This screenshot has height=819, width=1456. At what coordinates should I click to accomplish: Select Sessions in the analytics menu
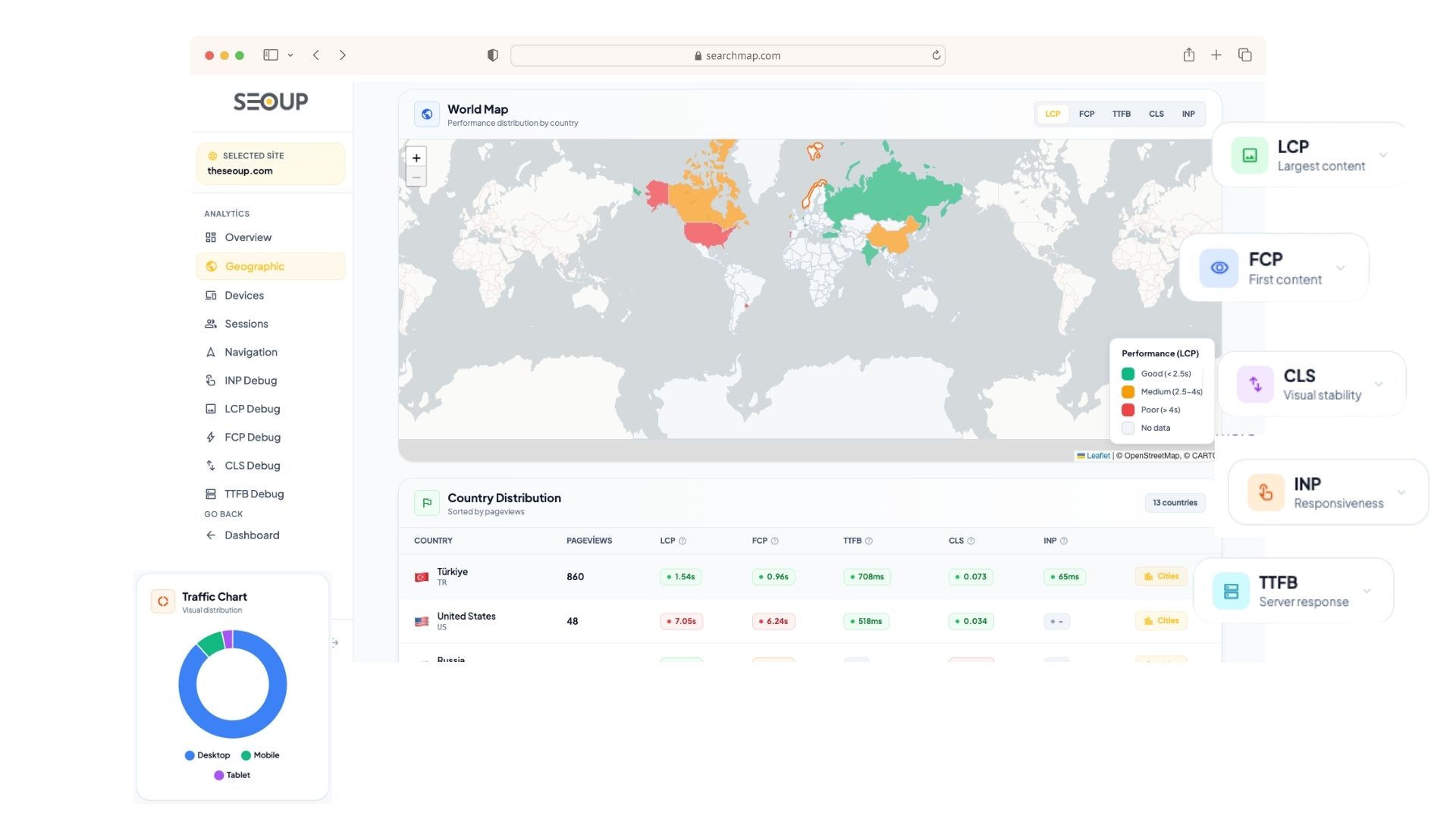(246, 324)
